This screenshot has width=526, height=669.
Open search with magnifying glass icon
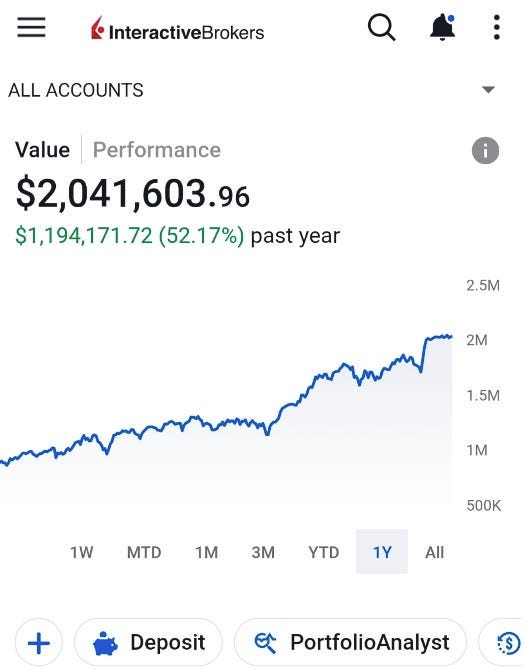click(x=381, y=28)
